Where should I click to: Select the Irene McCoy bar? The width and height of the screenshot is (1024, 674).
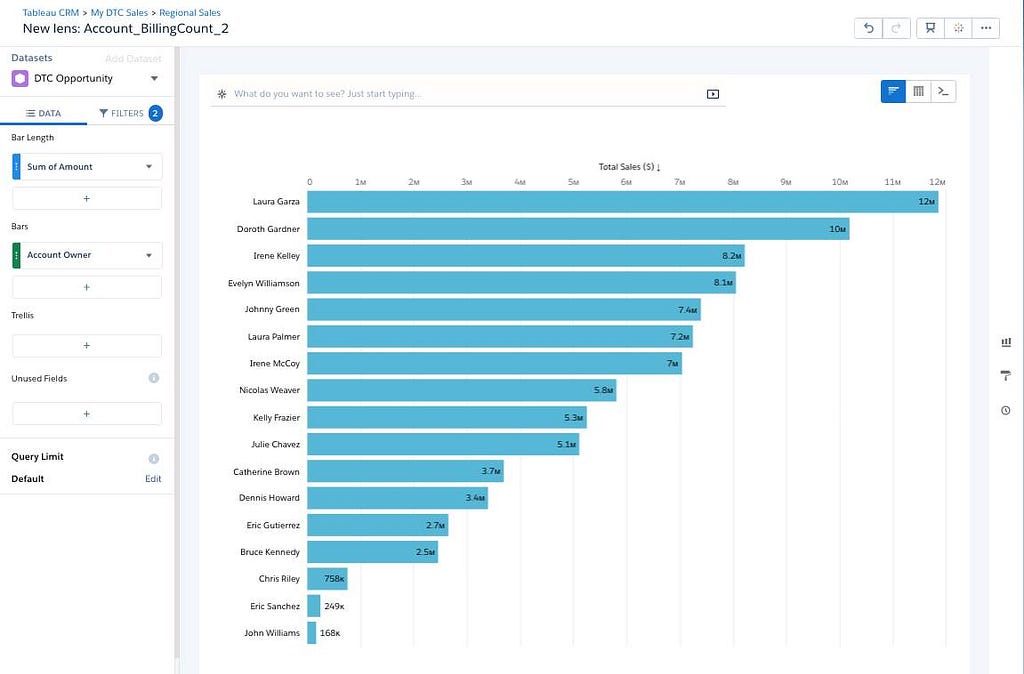[494, 364]
